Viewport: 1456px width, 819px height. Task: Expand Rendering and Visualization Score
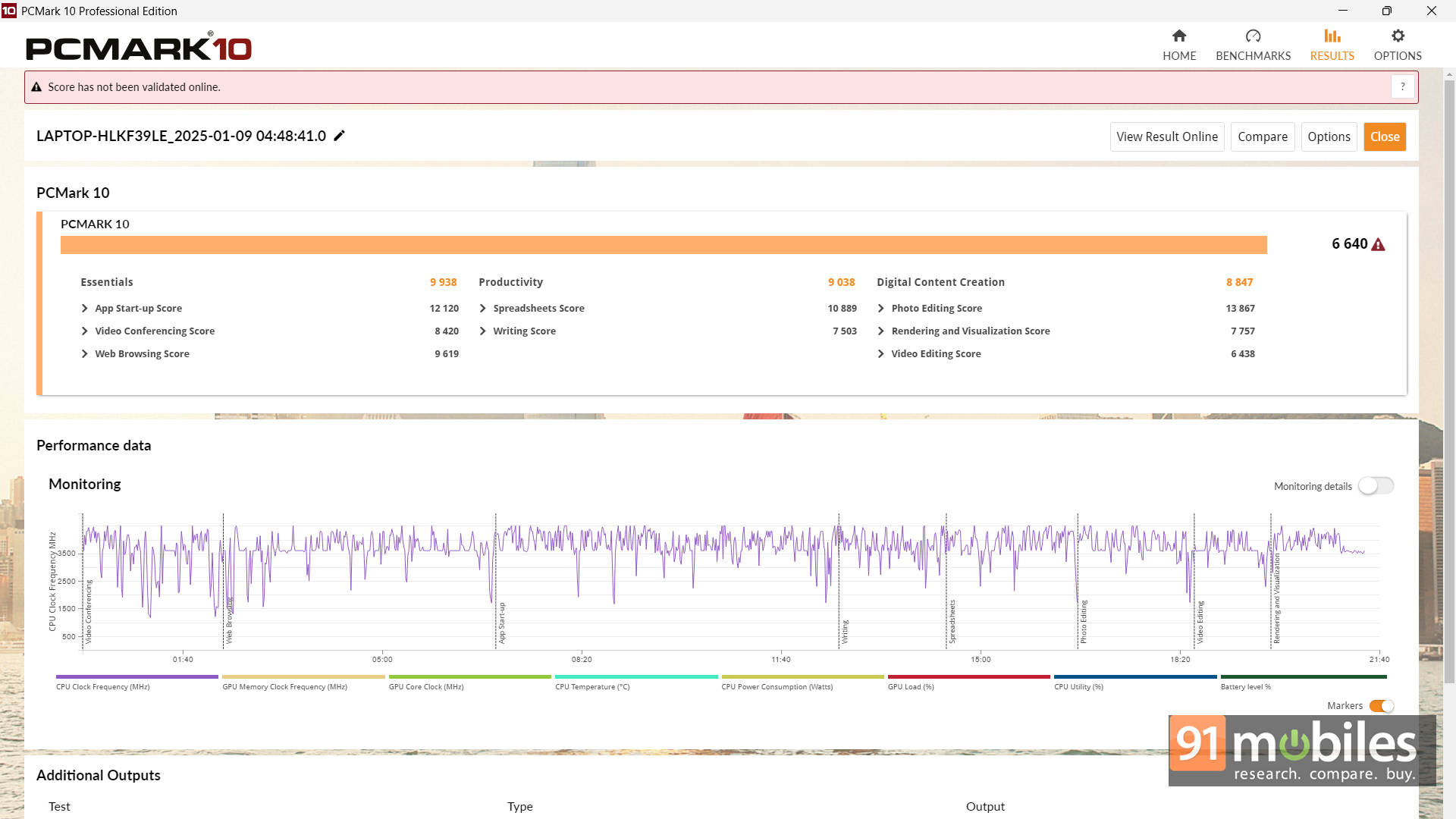881,331
